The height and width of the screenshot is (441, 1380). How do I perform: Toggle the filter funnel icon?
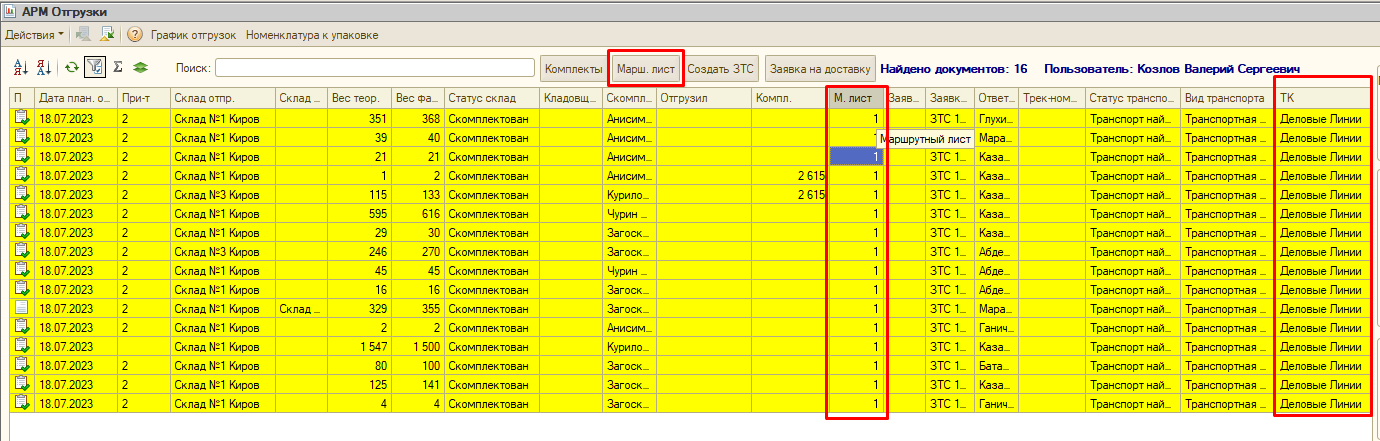click(x=94, y=68)
